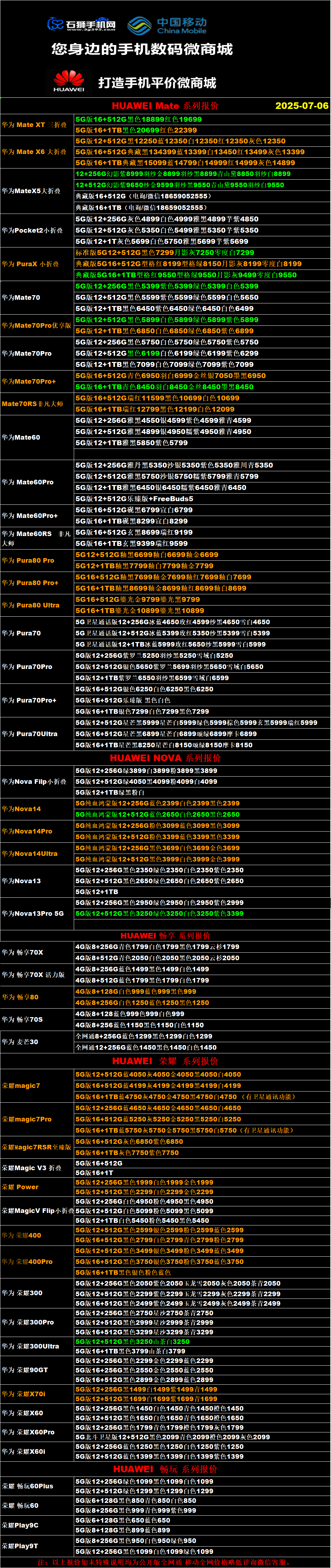Select the 华为 畅享70X 活力版 model cell
The image size is (331, 1568).
click(x=37, y=974)
